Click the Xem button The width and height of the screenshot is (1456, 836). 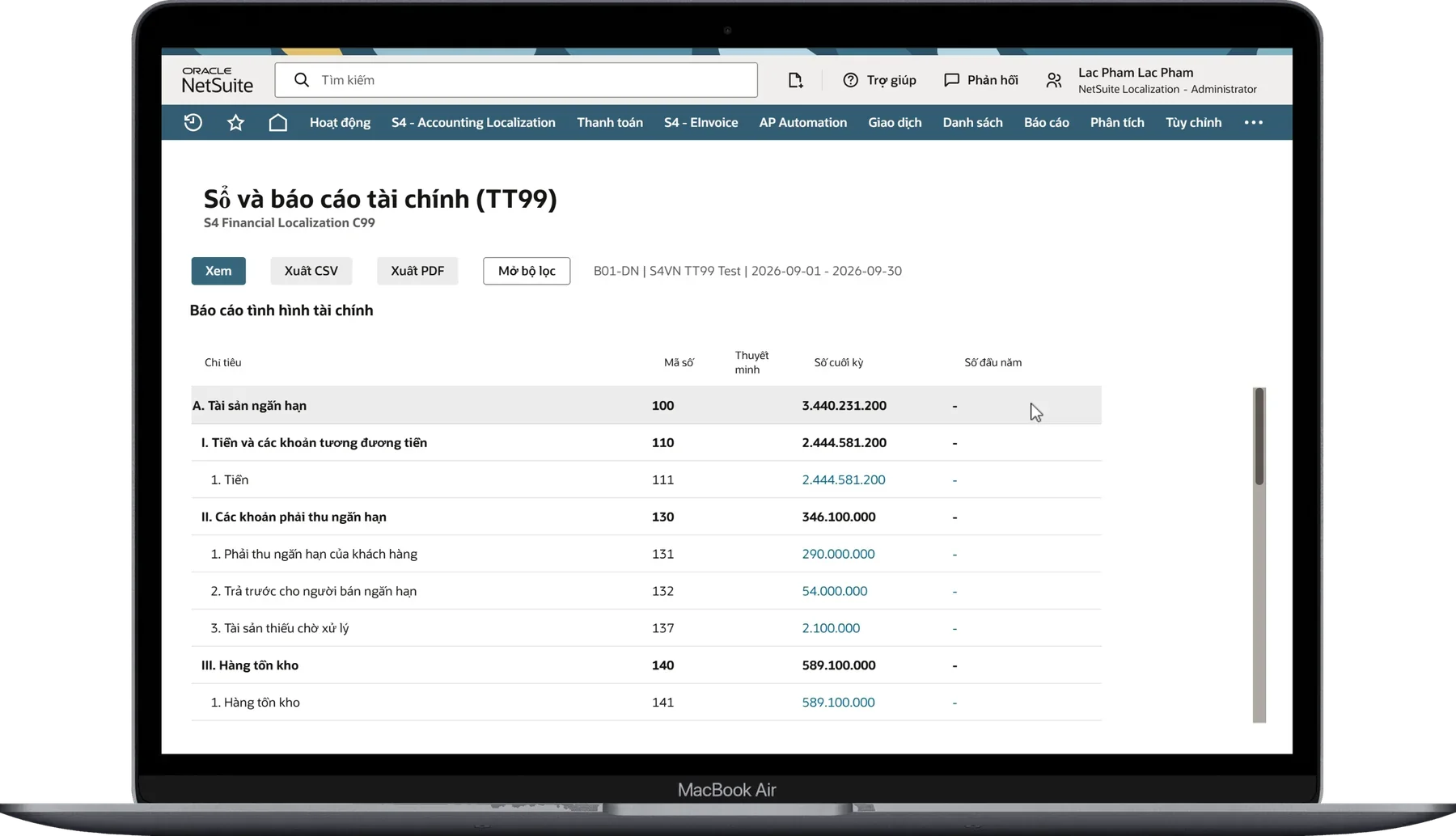[x=218, y=271]
